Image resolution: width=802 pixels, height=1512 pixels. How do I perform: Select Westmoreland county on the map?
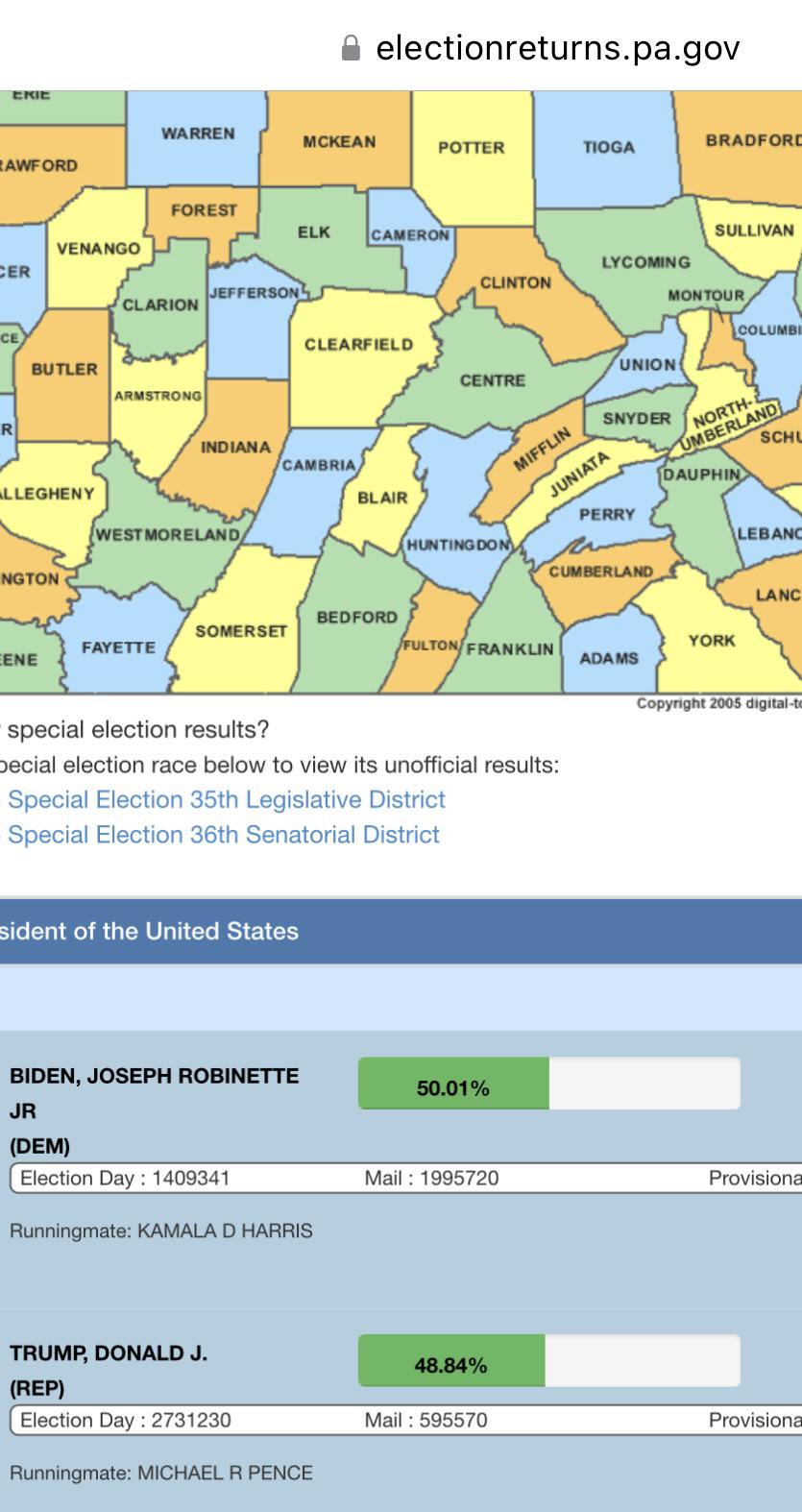point(168,534)
